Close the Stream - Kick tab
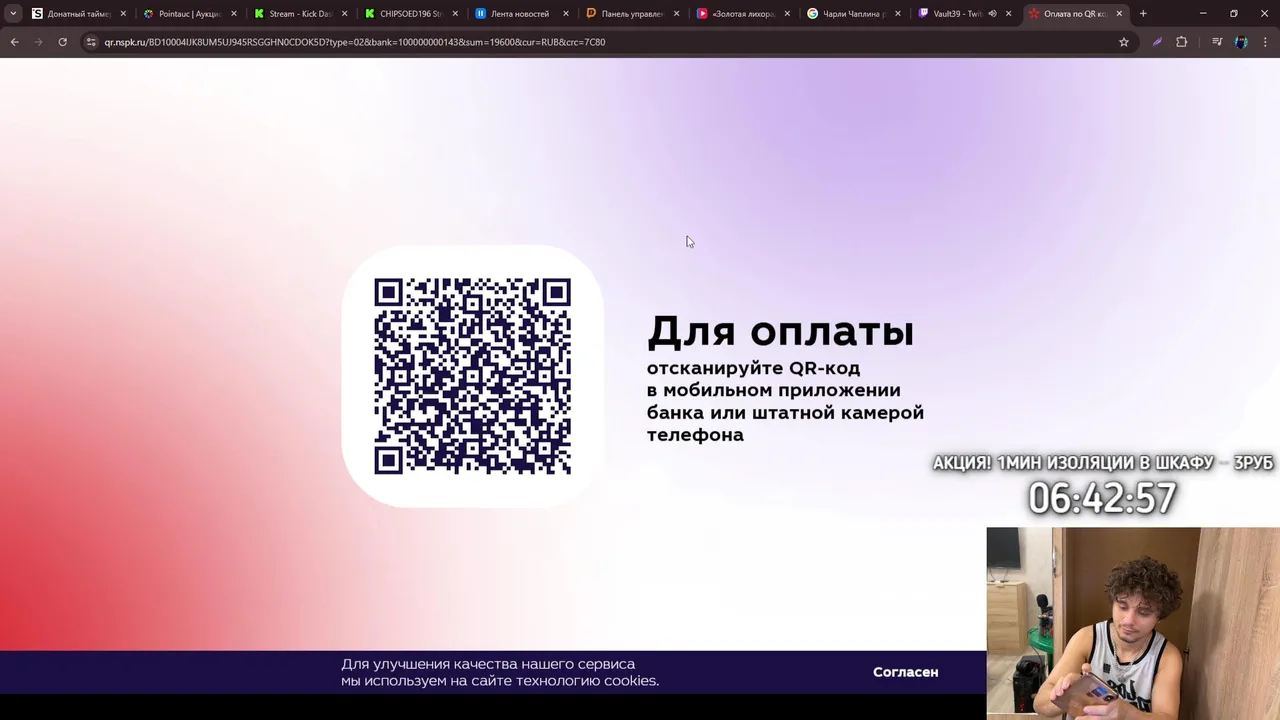 point(345,14)
